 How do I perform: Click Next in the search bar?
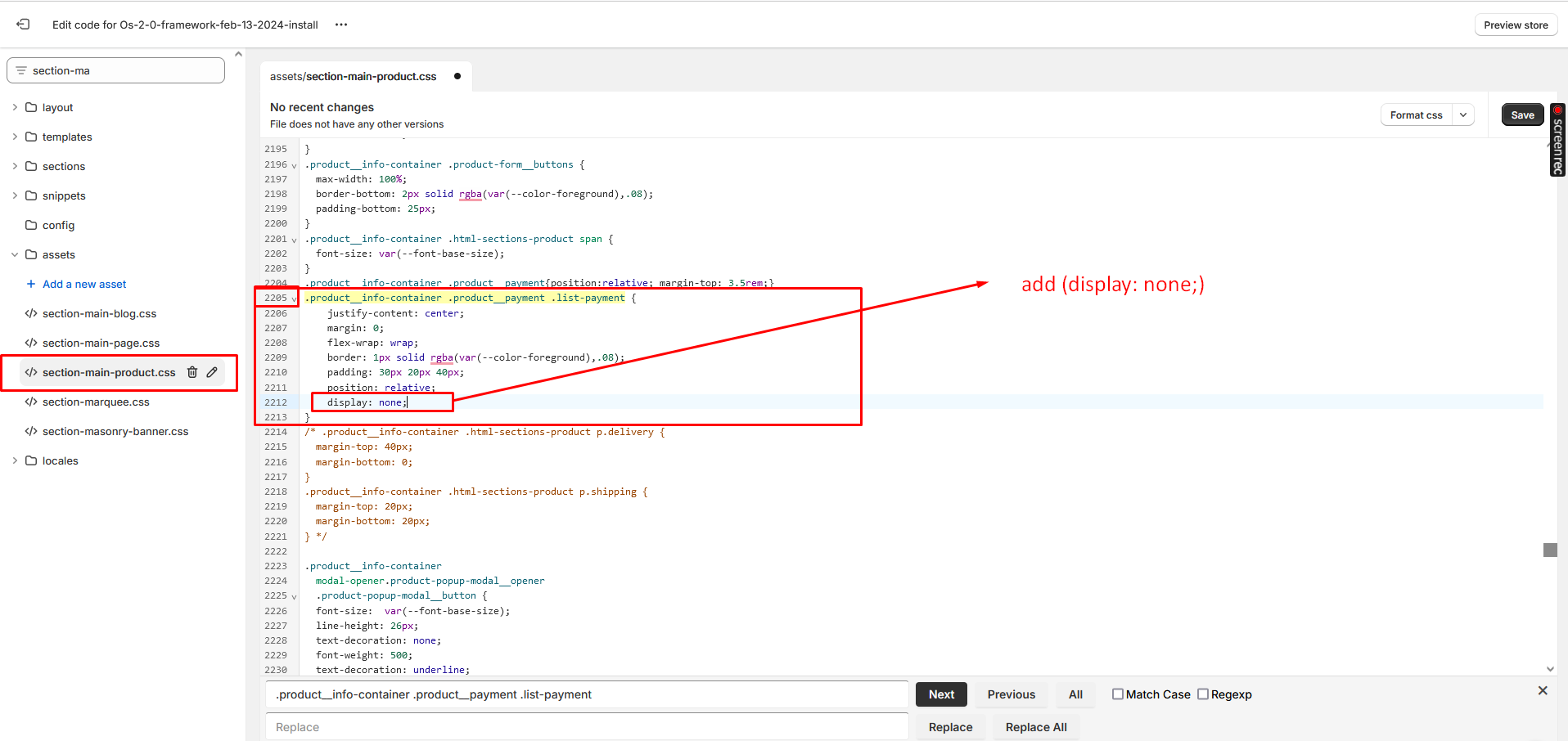point(941,694)
